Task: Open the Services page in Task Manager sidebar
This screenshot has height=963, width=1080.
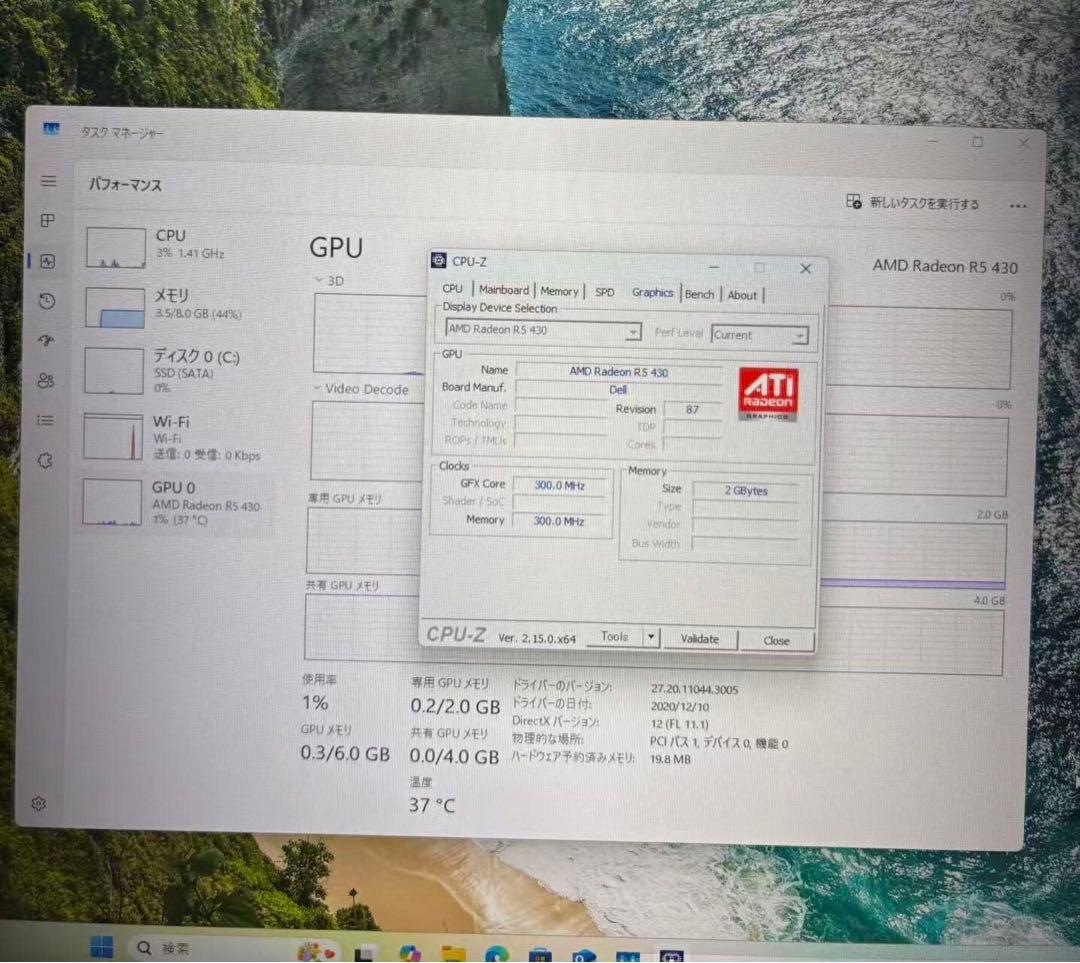Action: pyautogui.click(x=45, y=460)
